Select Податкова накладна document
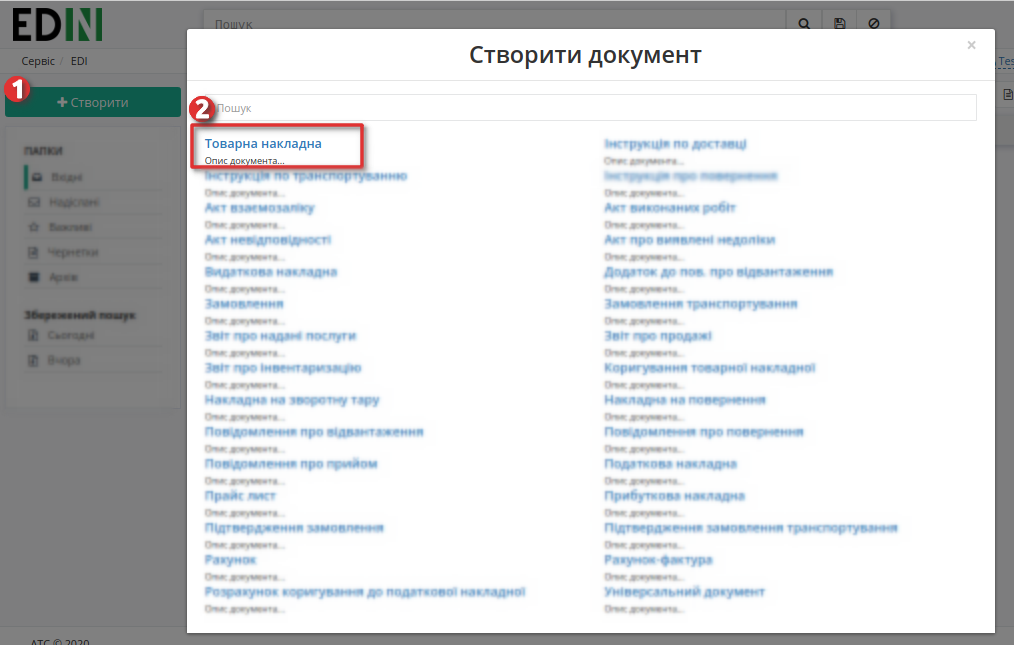This screenshot has height=645, width=1014. [x=670, y=464]
